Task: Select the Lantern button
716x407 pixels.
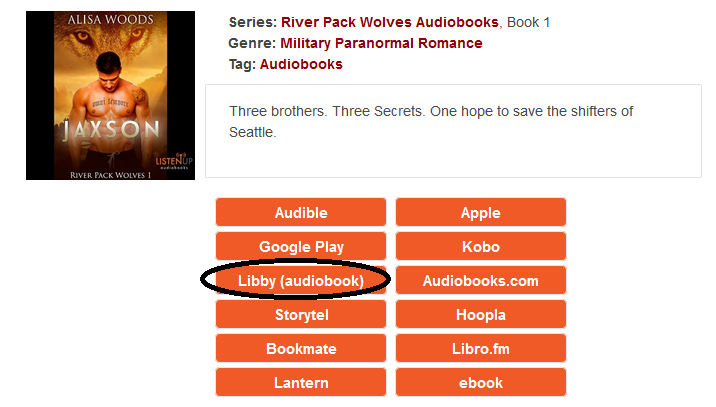Action: (301, 383)
